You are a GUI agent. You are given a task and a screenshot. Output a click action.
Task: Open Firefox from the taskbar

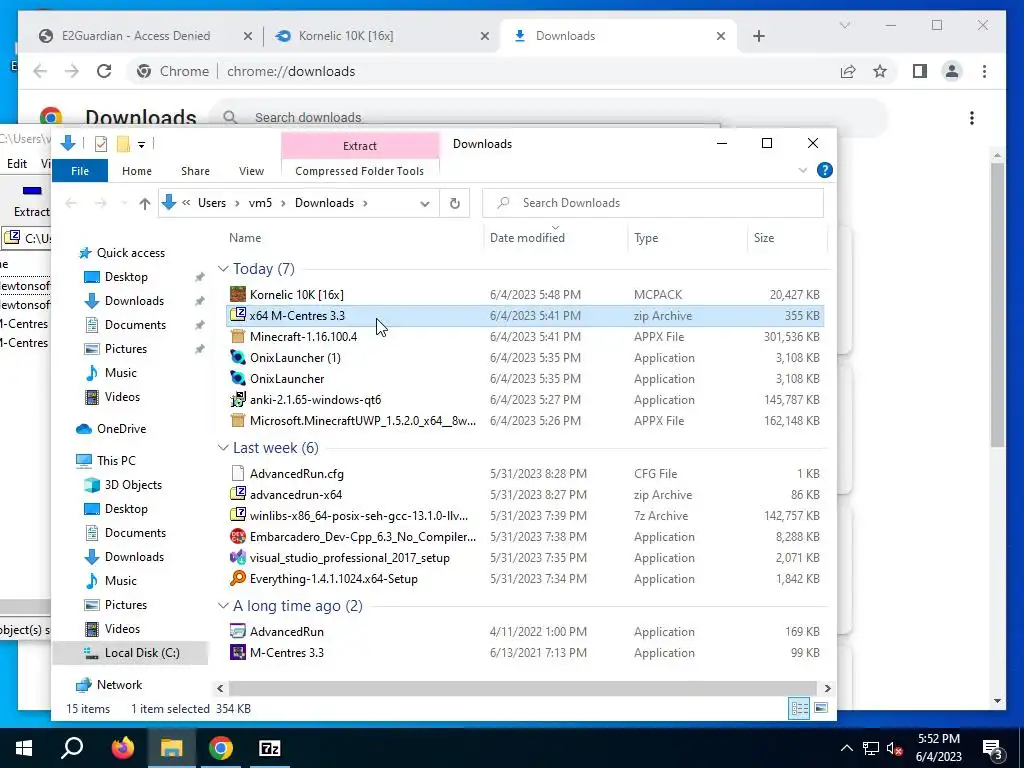[122, 748]
